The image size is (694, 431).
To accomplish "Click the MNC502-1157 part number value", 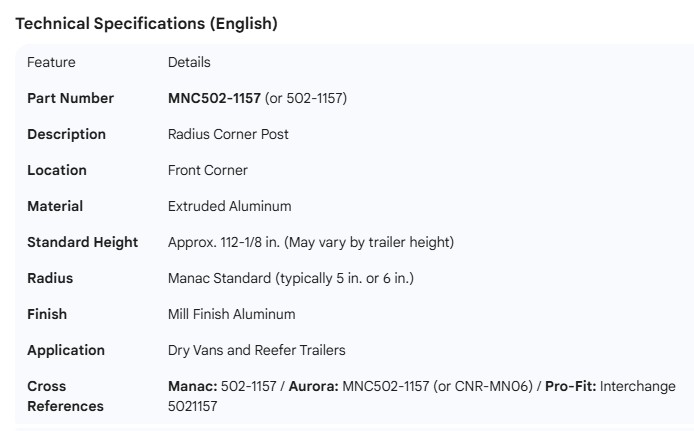I will 214,98.
